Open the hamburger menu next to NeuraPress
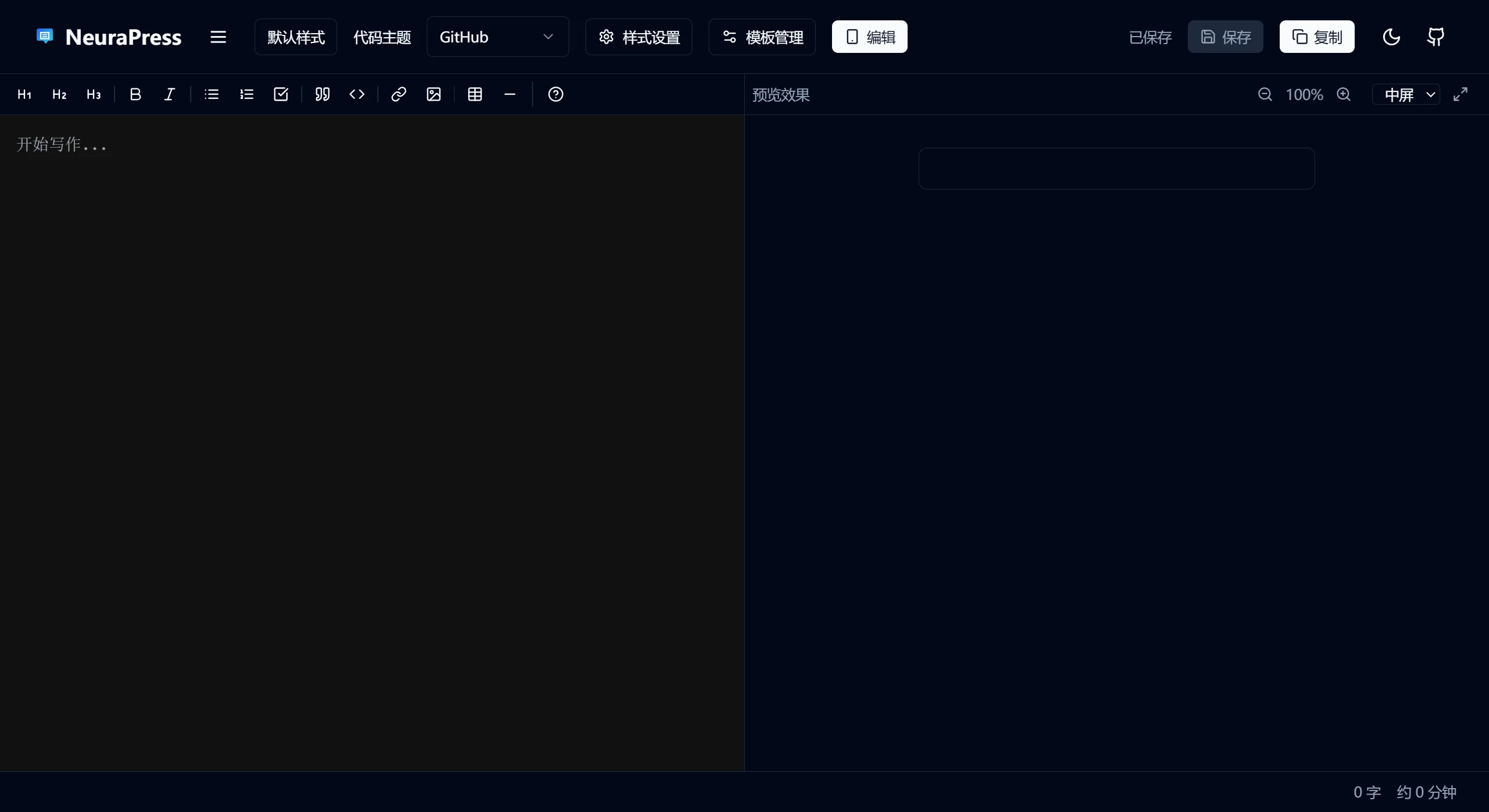1489x812 pixels. (218, 37)
